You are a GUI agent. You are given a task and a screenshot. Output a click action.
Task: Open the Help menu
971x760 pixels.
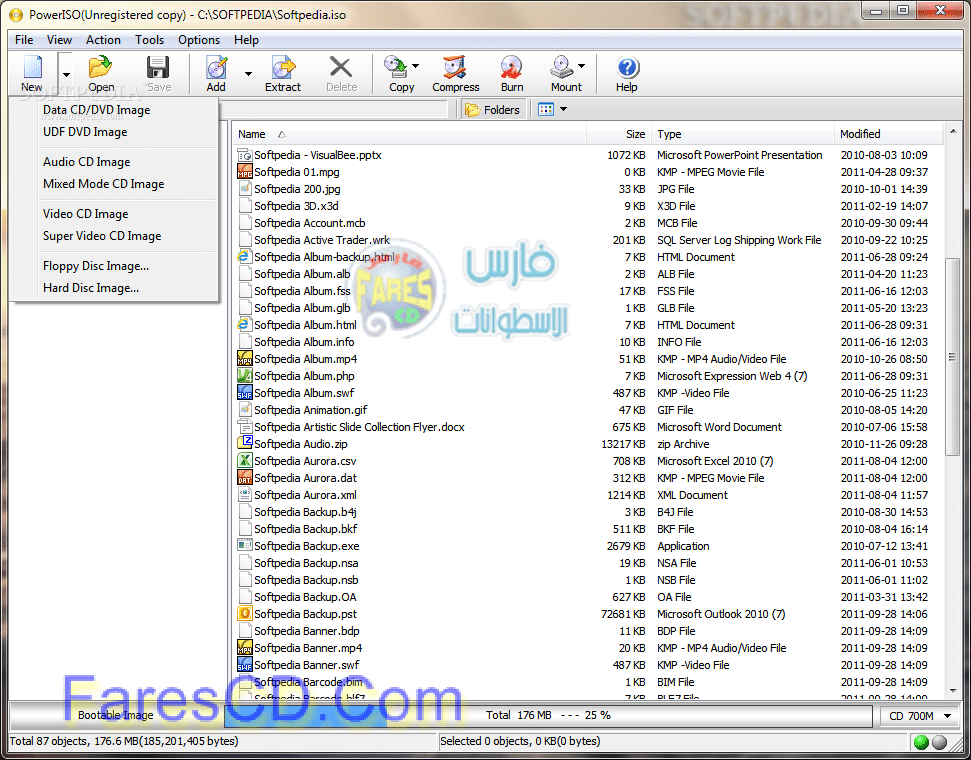tap(246, 40)
